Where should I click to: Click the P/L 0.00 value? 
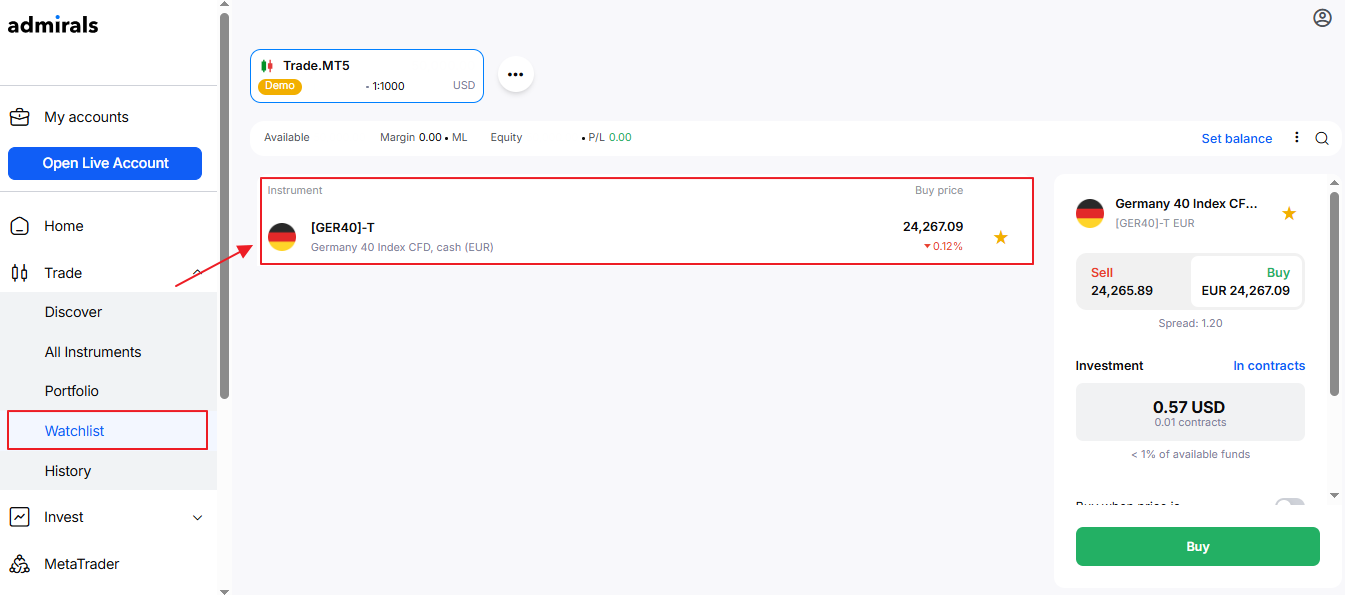point(610,138)
